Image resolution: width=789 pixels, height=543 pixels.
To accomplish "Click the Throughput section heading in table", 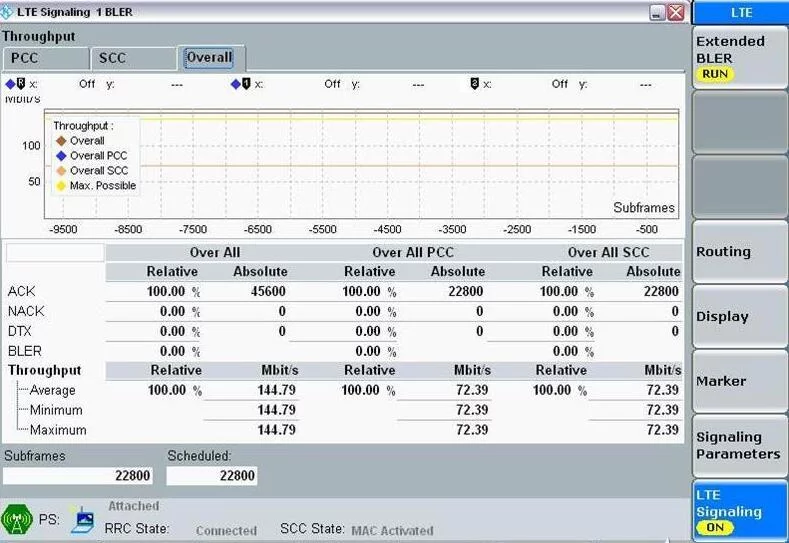I will [x=44, y=370].
